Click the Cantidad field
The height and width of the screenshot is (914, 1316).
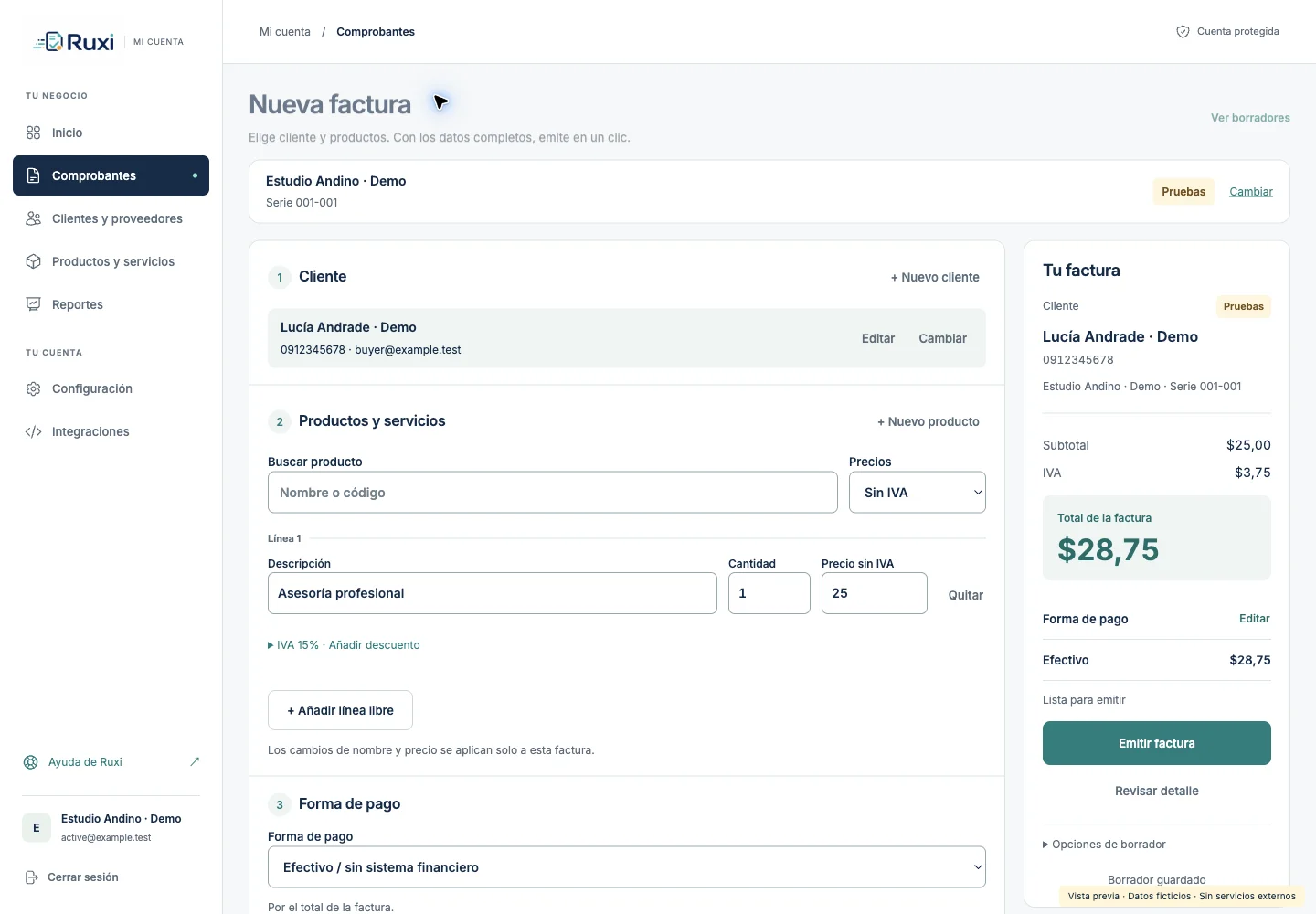769,593
